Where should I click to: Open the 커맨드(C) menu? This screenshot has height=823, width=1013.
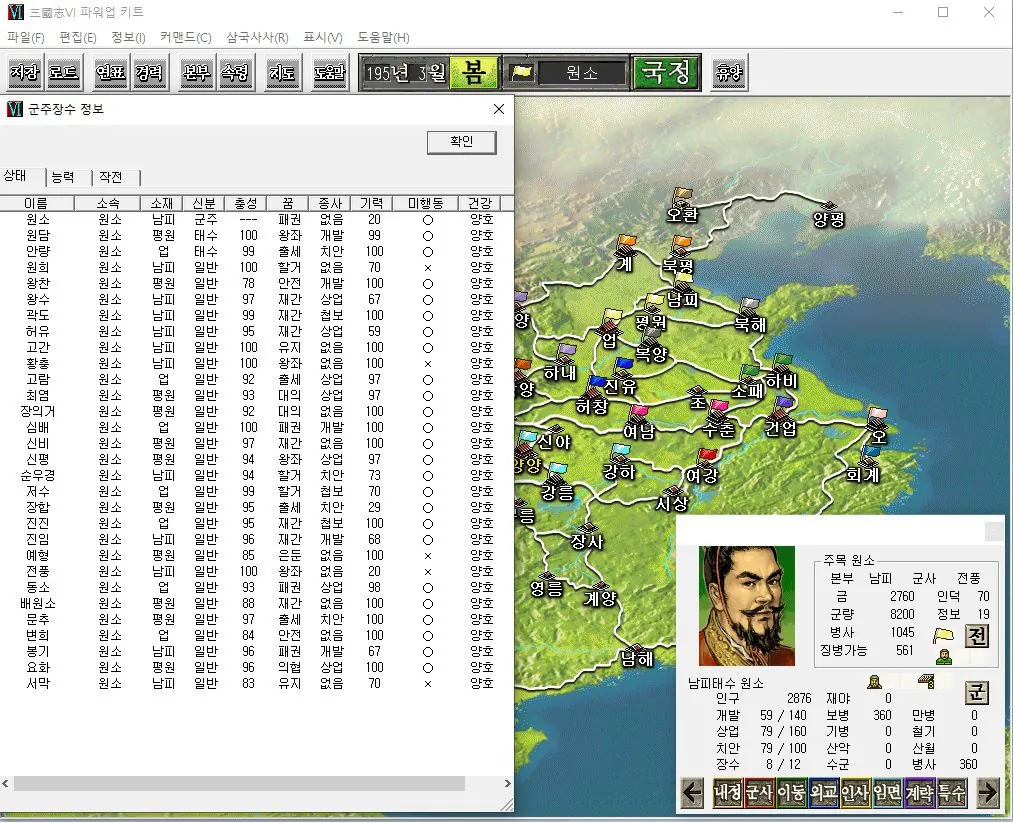click(x=186, y=37)
